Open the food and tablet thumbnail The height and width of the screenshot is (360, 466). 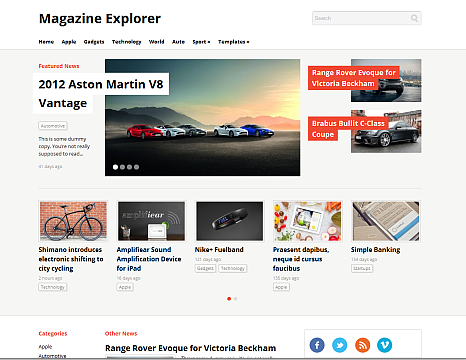coord(308,221)
